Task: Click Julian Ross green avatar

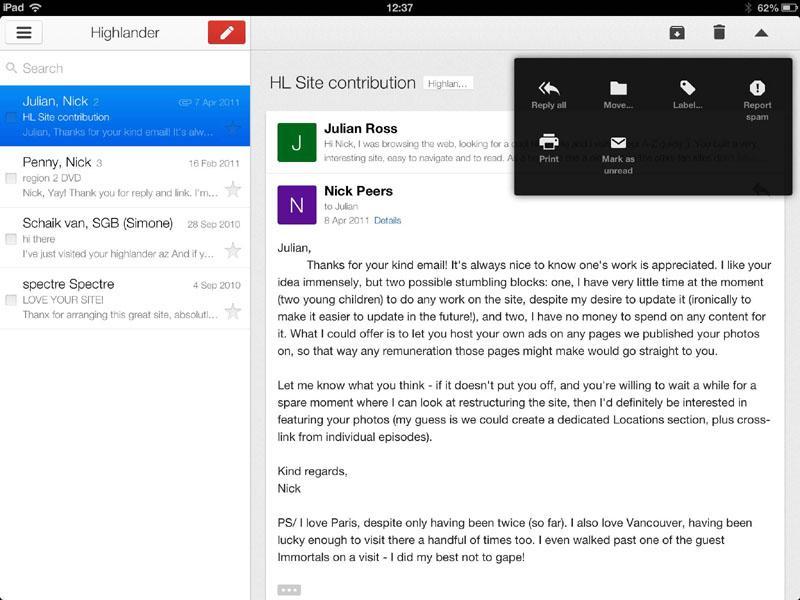Action: (297, 142)
